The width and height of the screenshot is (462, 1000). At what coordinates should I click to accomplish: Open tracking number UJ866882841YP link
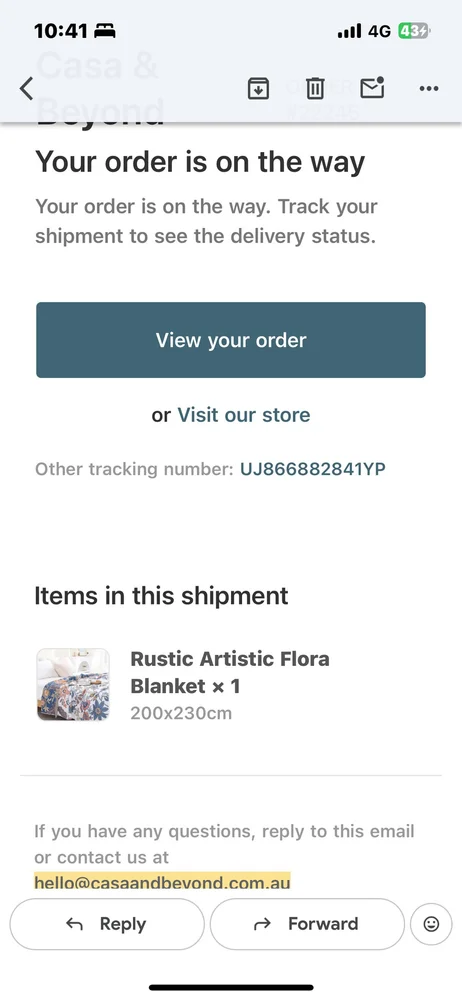313,469
